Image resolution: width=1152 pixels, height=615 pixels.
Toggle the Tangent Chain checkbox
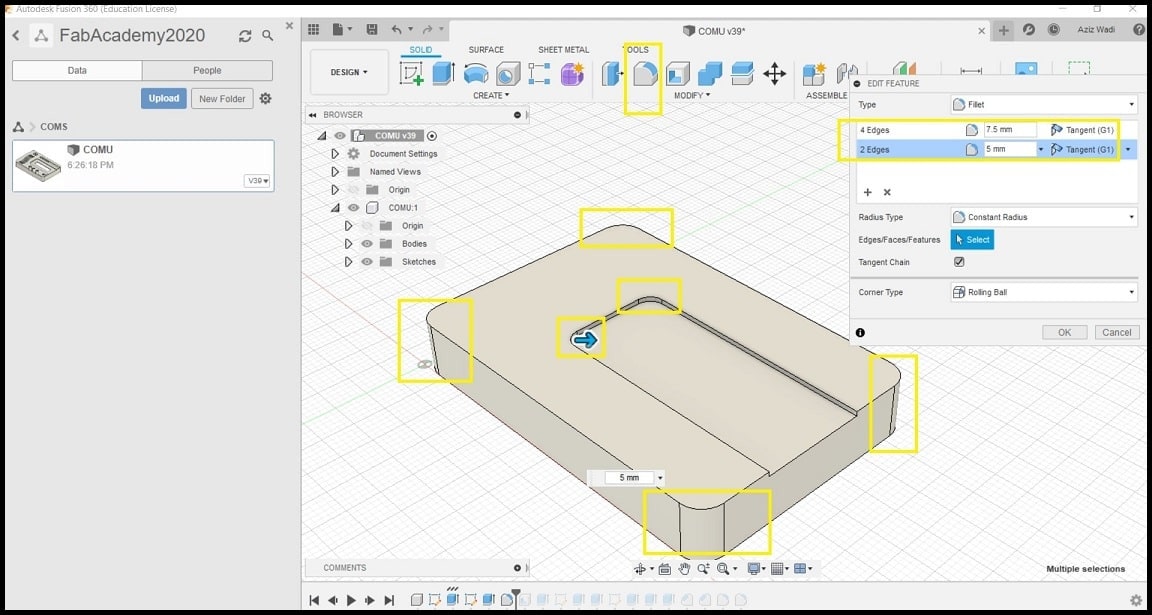[959, 262]
